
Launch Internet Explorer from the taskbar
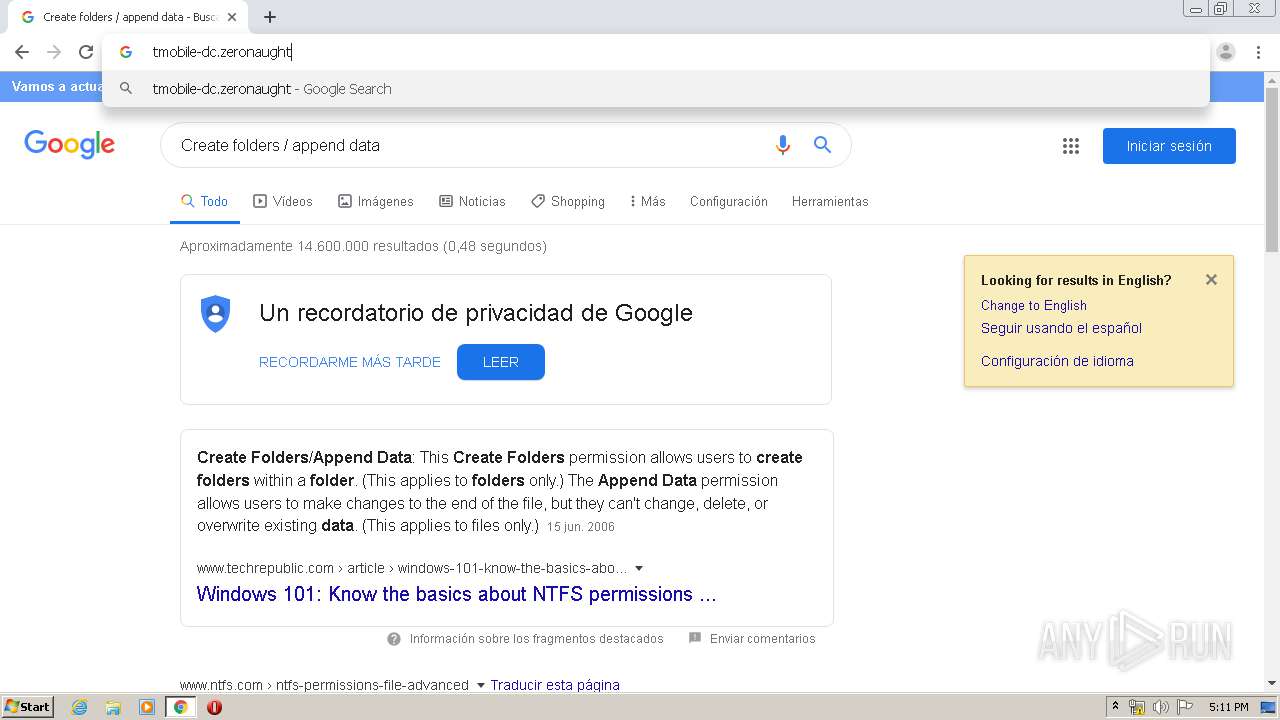tap(80, 707)
